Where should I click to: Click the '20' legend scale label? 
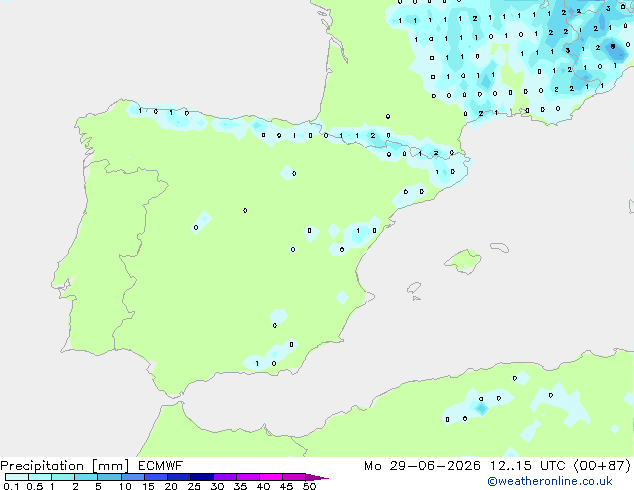click(171, 486)
